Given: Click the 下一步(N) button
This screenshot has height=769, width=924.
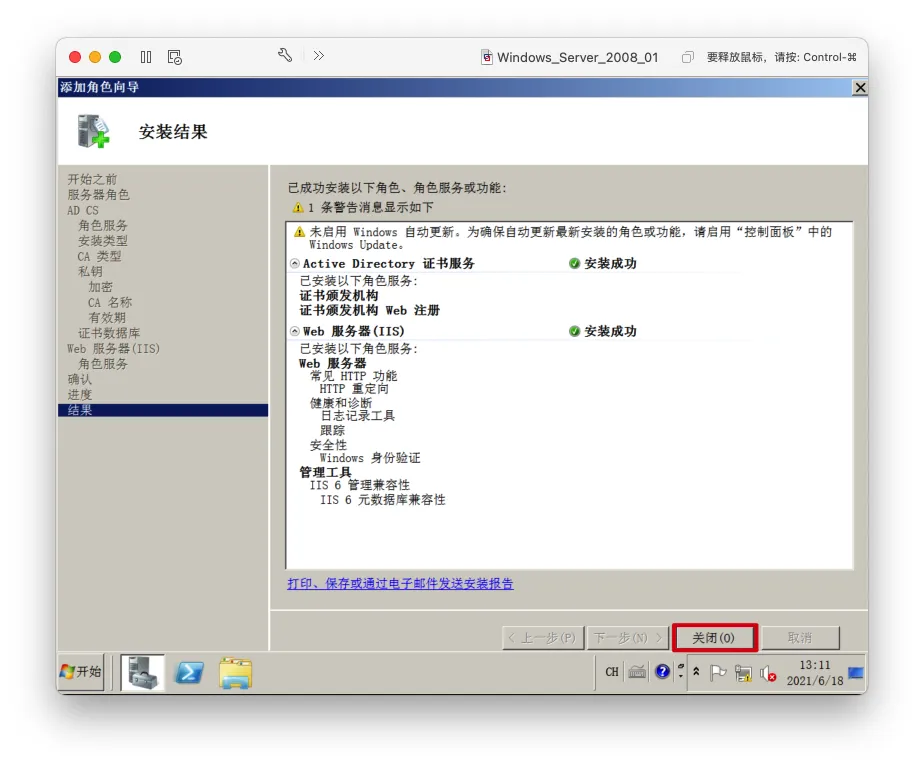Looking at the screenshot, I should click(628, 638).
